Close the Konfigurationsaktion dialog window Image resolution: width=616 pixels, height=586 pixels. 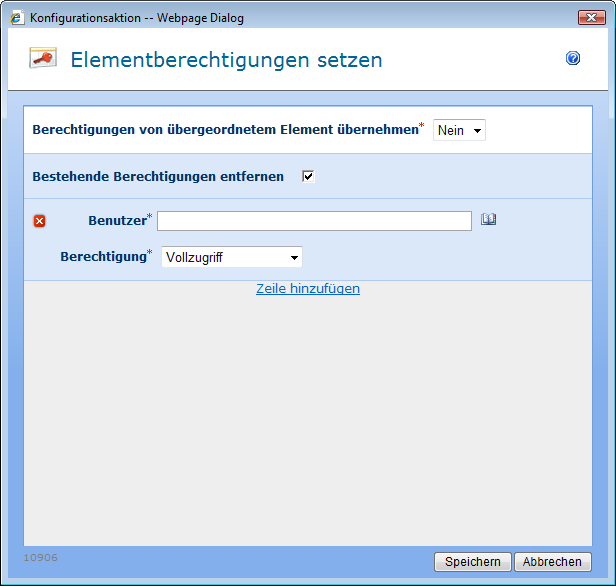[590, 18]
